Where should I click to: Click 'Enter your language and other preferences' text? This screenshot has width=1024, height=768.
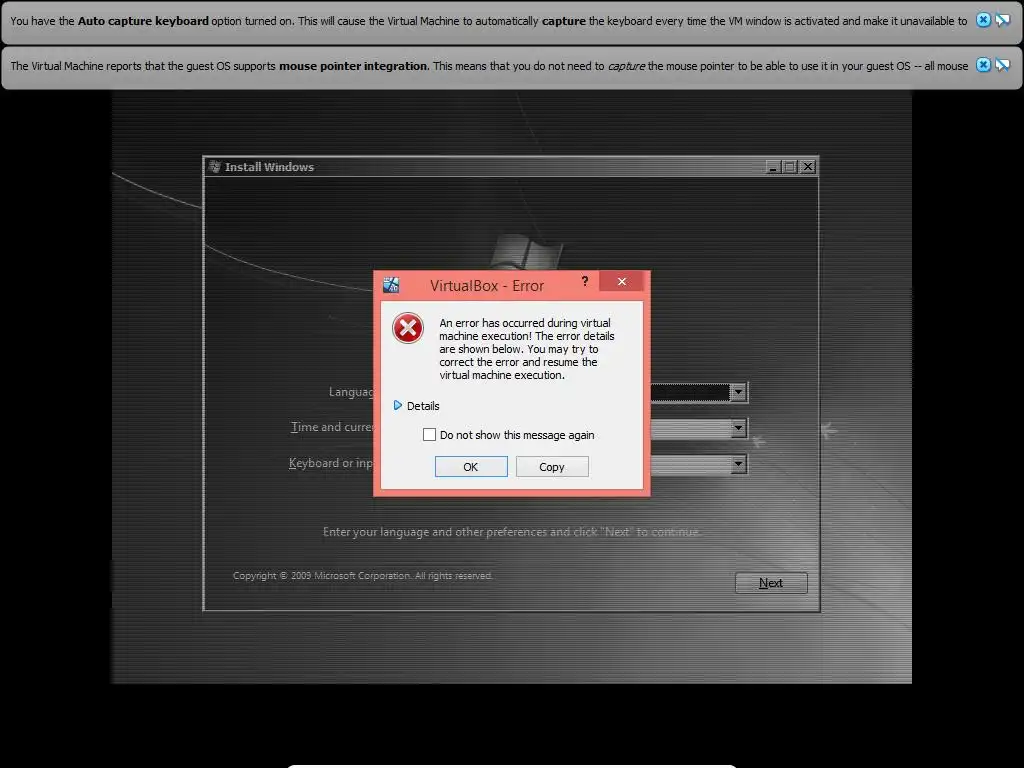pyautogui.click(x=511, y=532)
